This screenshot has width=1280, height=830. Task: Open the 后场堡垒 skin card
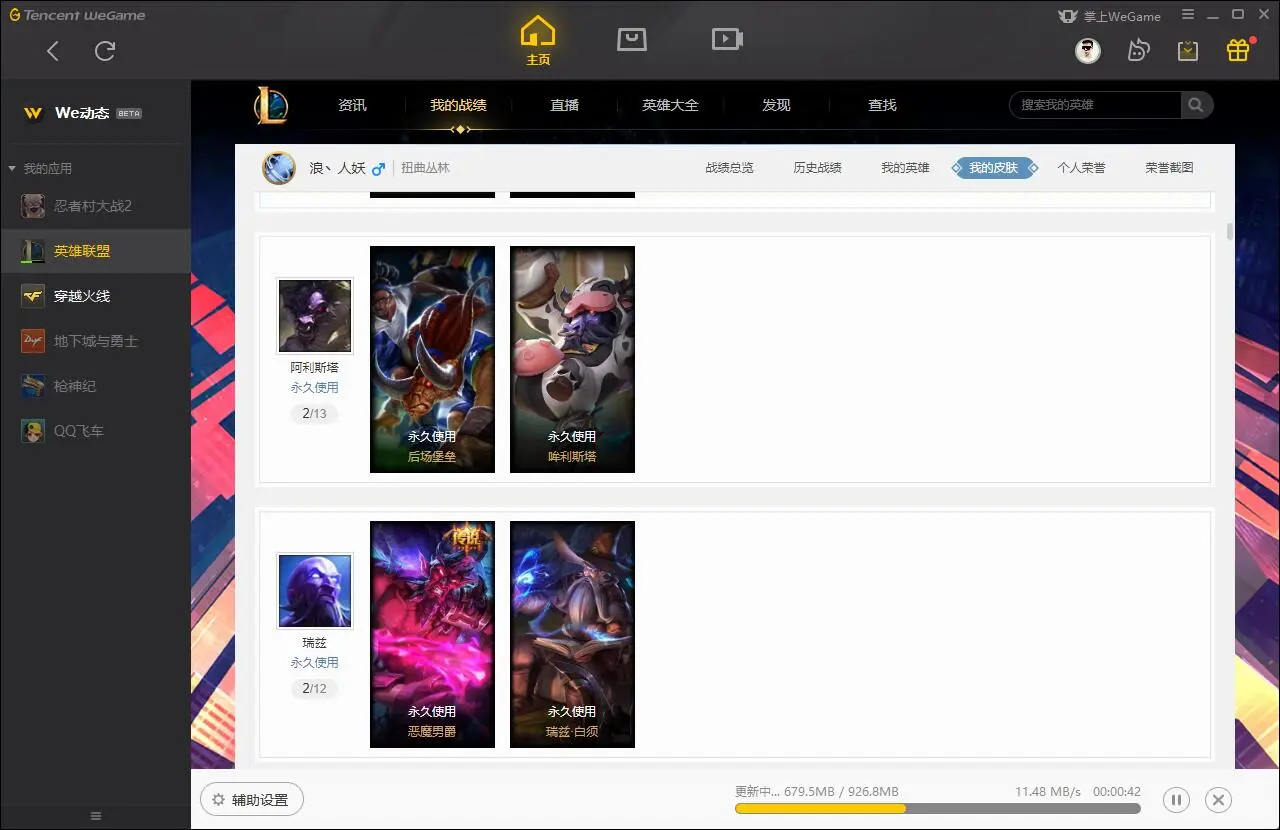[x=432, y=359]
